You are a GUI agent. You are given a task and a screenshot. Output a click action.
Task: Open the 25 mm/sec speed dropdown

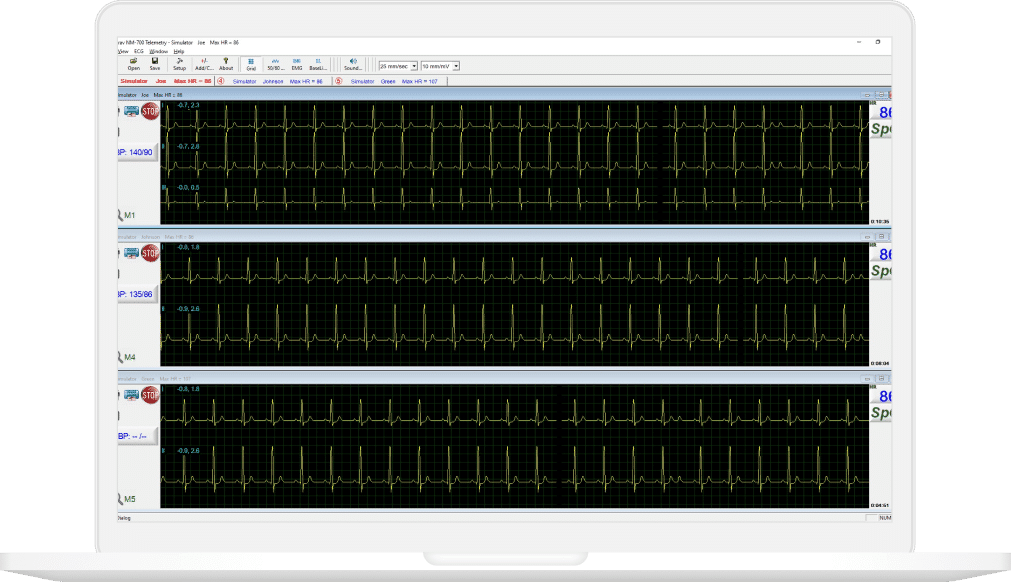412,66
